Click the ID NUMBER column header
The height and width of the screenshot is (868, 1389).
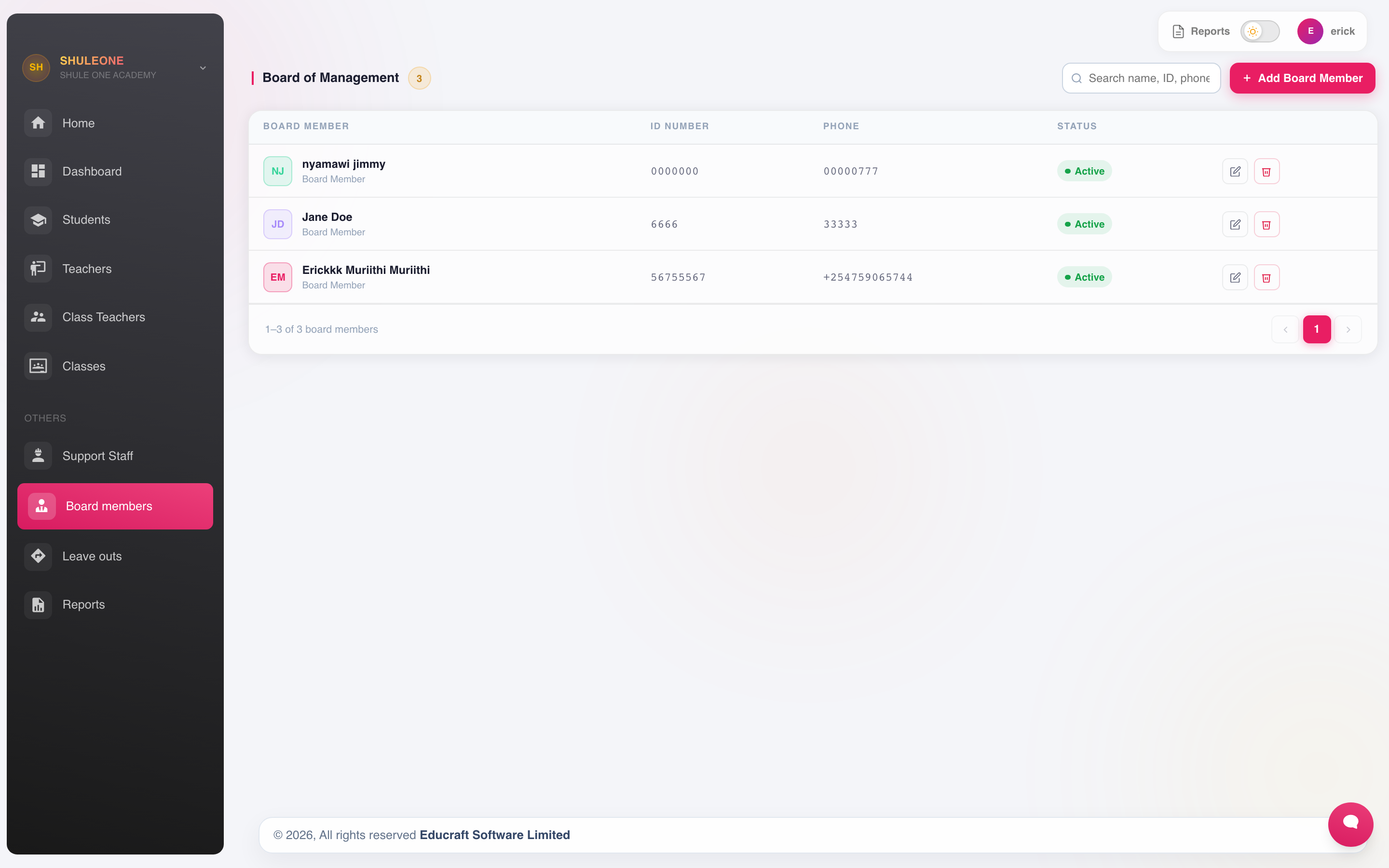point(680,126)
